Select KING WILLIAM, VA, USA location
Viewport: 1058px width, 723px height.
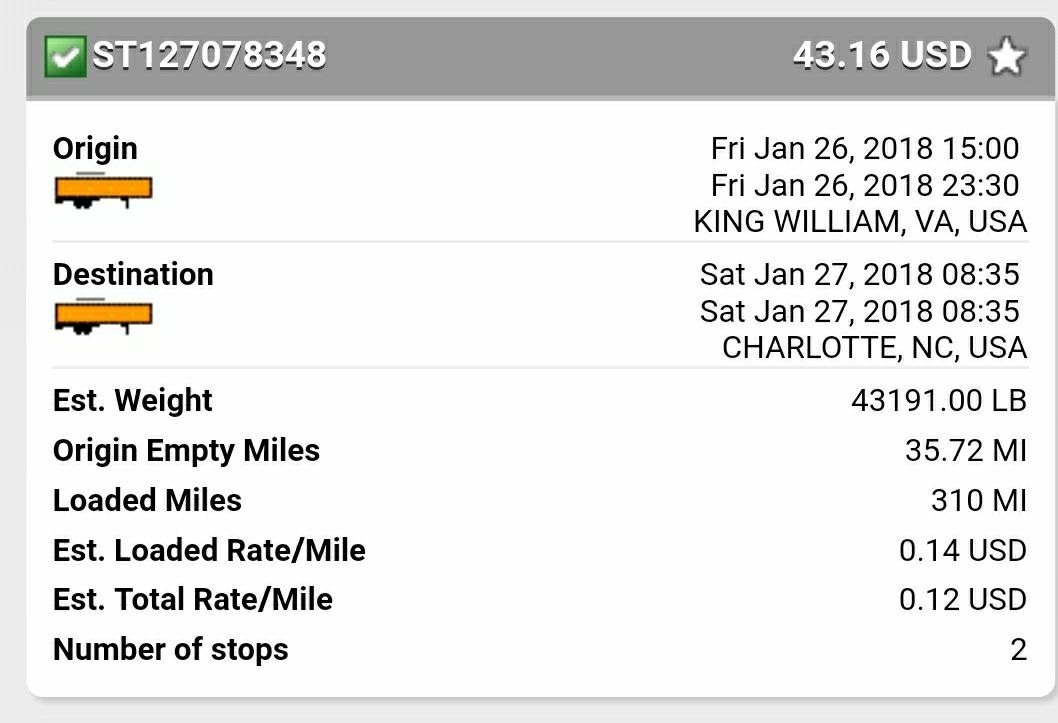point(860,222)
